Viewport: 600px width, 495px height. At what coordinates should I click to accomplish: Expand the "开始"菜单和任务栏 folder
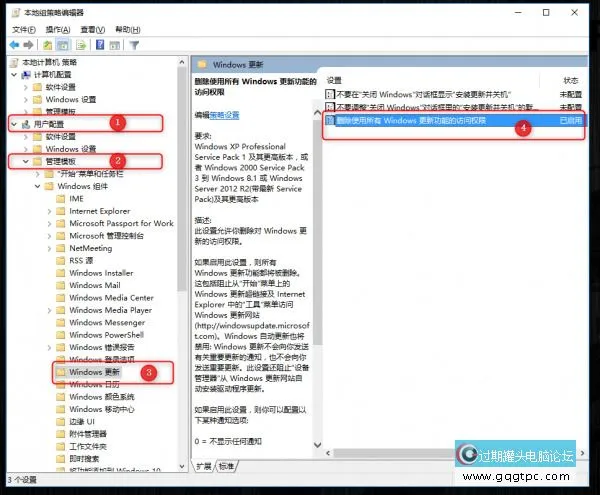38,174
